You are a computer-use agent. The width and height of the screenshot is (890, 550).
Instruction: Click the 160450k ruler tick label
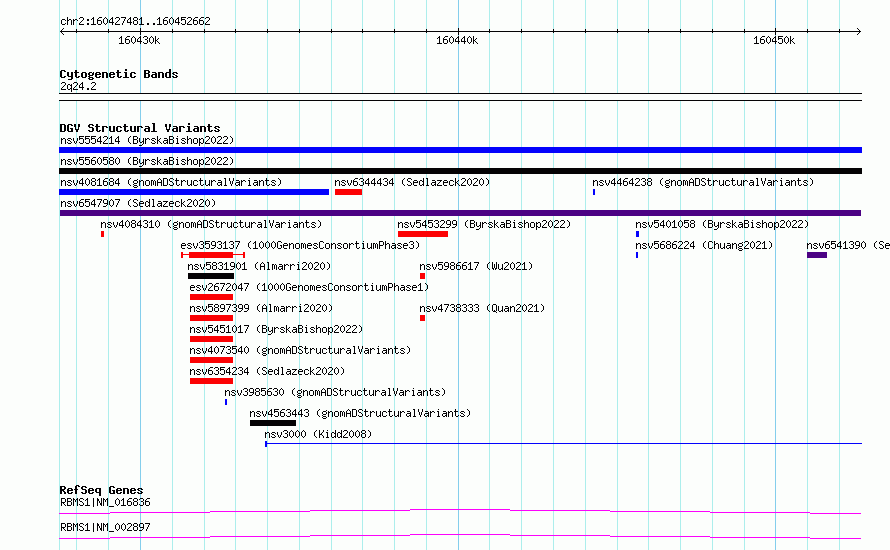[774, 40]
